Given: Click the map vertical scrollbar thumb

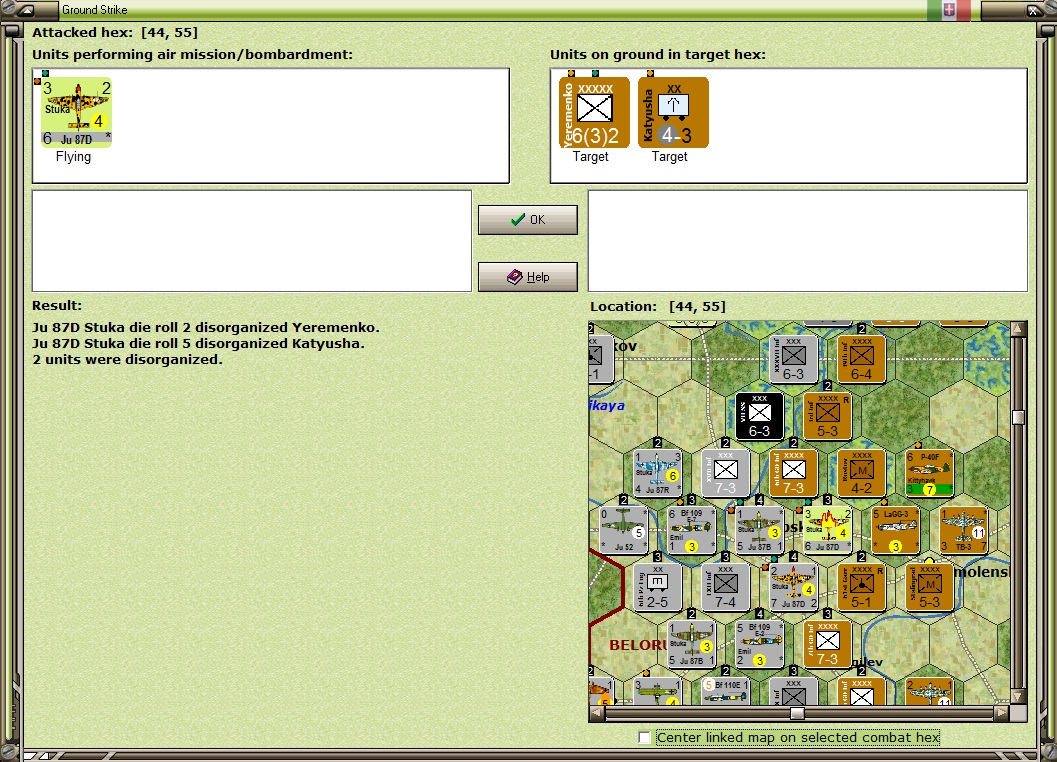Looking at the screenshot, I should point(1019,417).
